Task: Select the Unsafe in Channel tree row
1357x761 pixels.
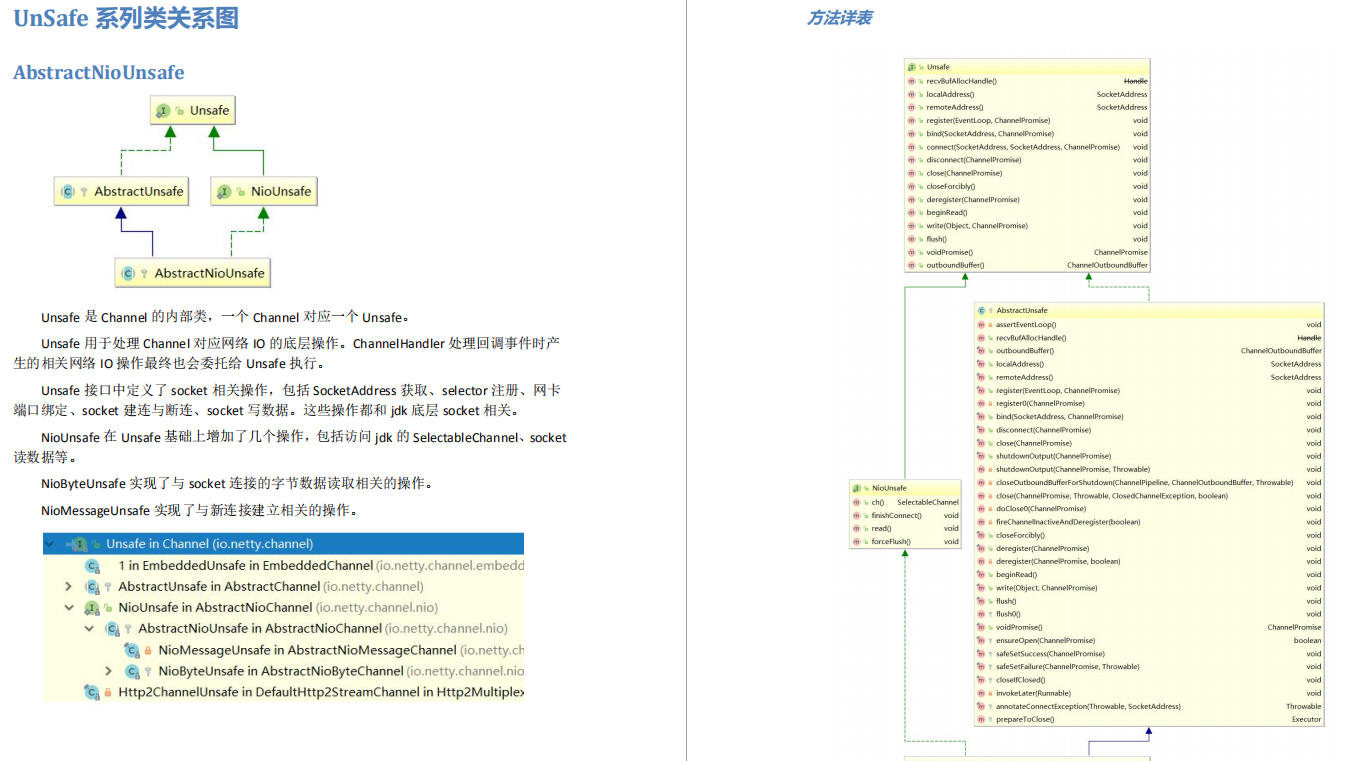Action: pyautogui.click(x=283, y=544)
